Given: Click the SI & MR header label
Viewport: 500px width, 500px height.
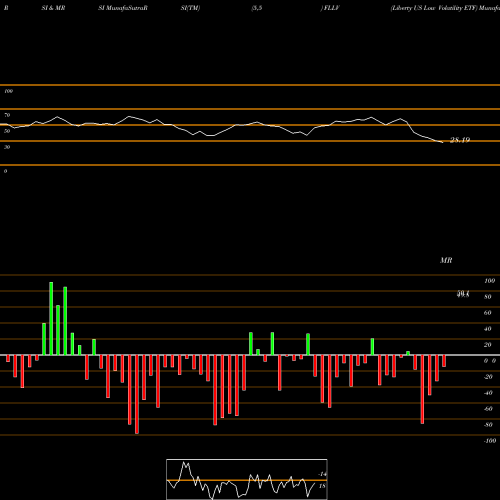Looking at the screenshot, I should click(53, 8).
